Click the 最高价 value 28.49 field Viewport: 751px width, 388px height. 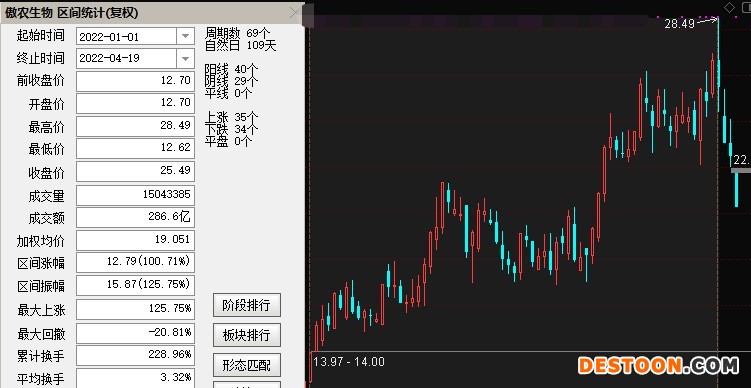(x=136, y=126)
